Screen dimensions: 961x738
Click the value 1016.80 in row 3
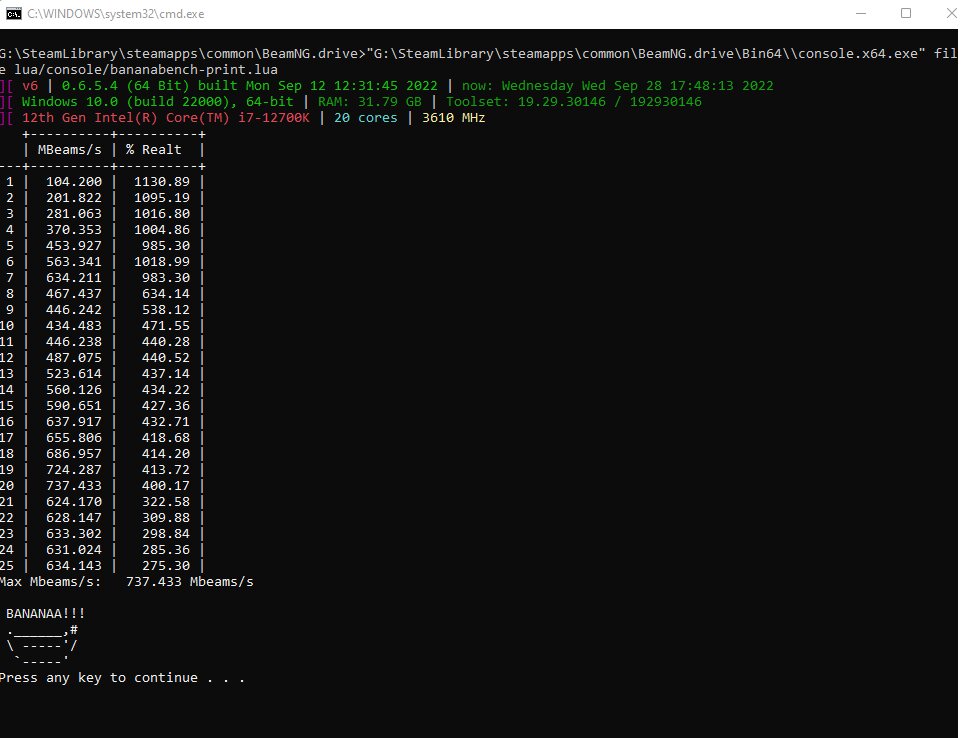pyautogui.click(x=162, y=213)
